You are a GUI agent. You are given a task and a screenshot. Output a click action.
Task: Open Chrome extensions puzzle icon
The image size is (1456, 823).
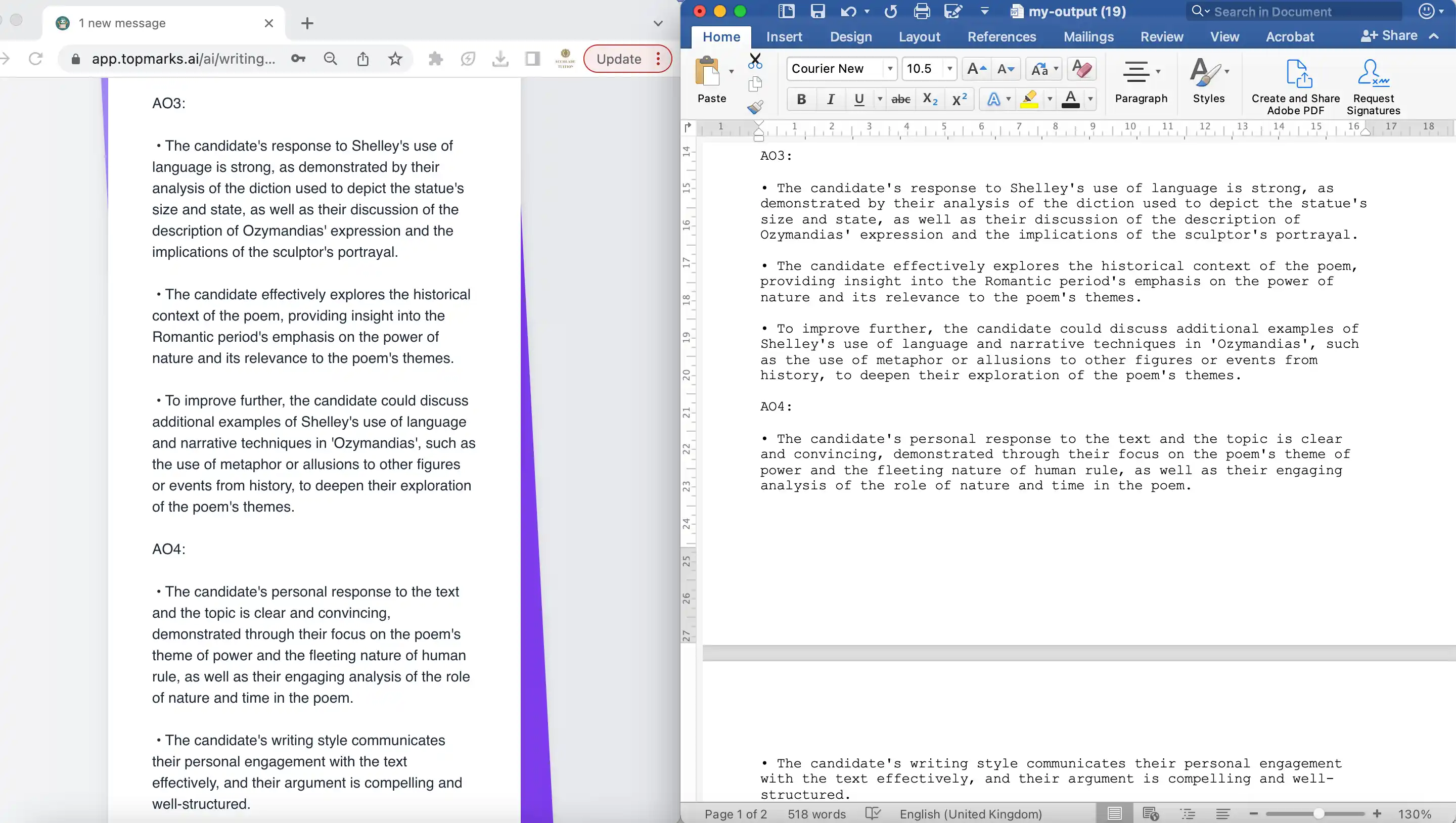(x=435, y=59)
